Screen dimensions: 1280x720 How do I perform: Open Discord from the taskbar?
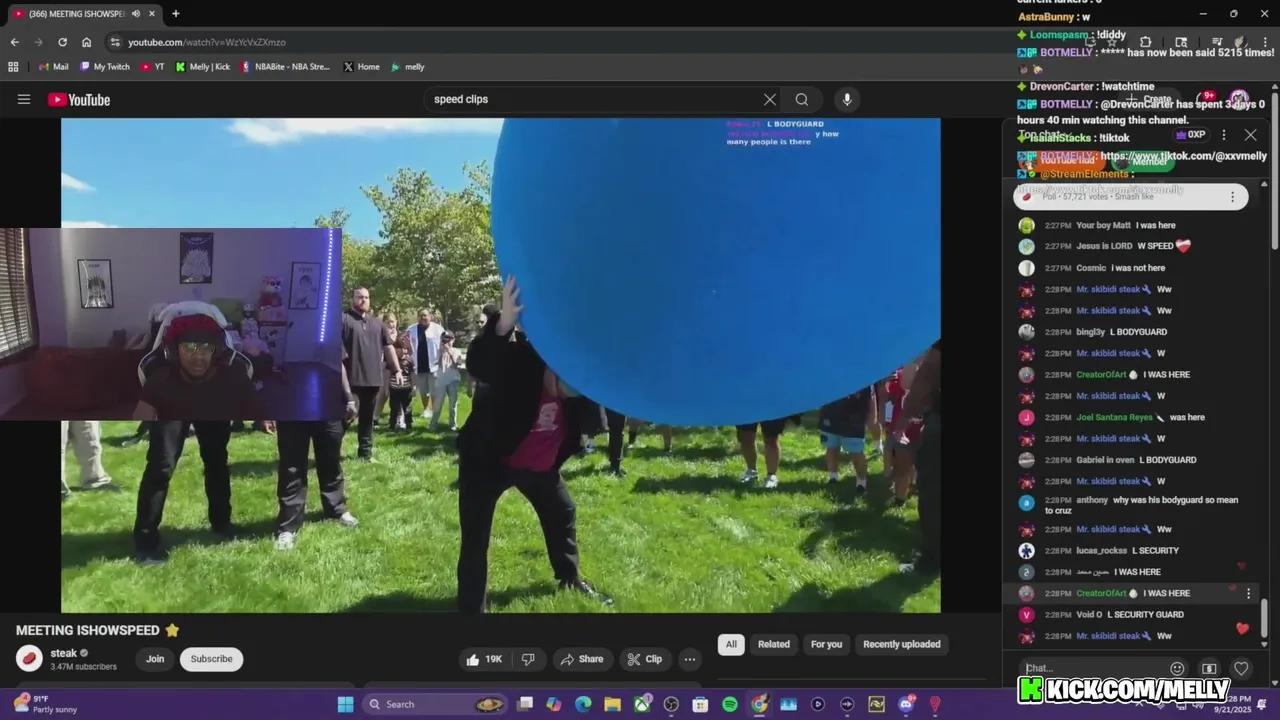[906, 704]
